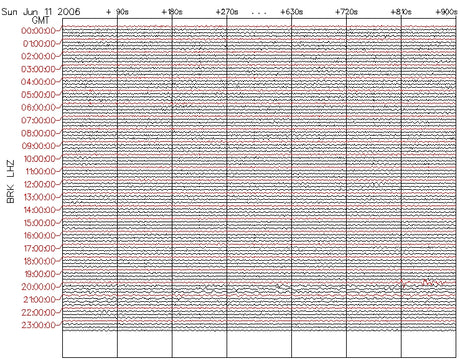Click the Sun Jun 11 2006 date heading
Image resolution: width=460 pixels, height=361 pixels.
(x=41, y=12)
